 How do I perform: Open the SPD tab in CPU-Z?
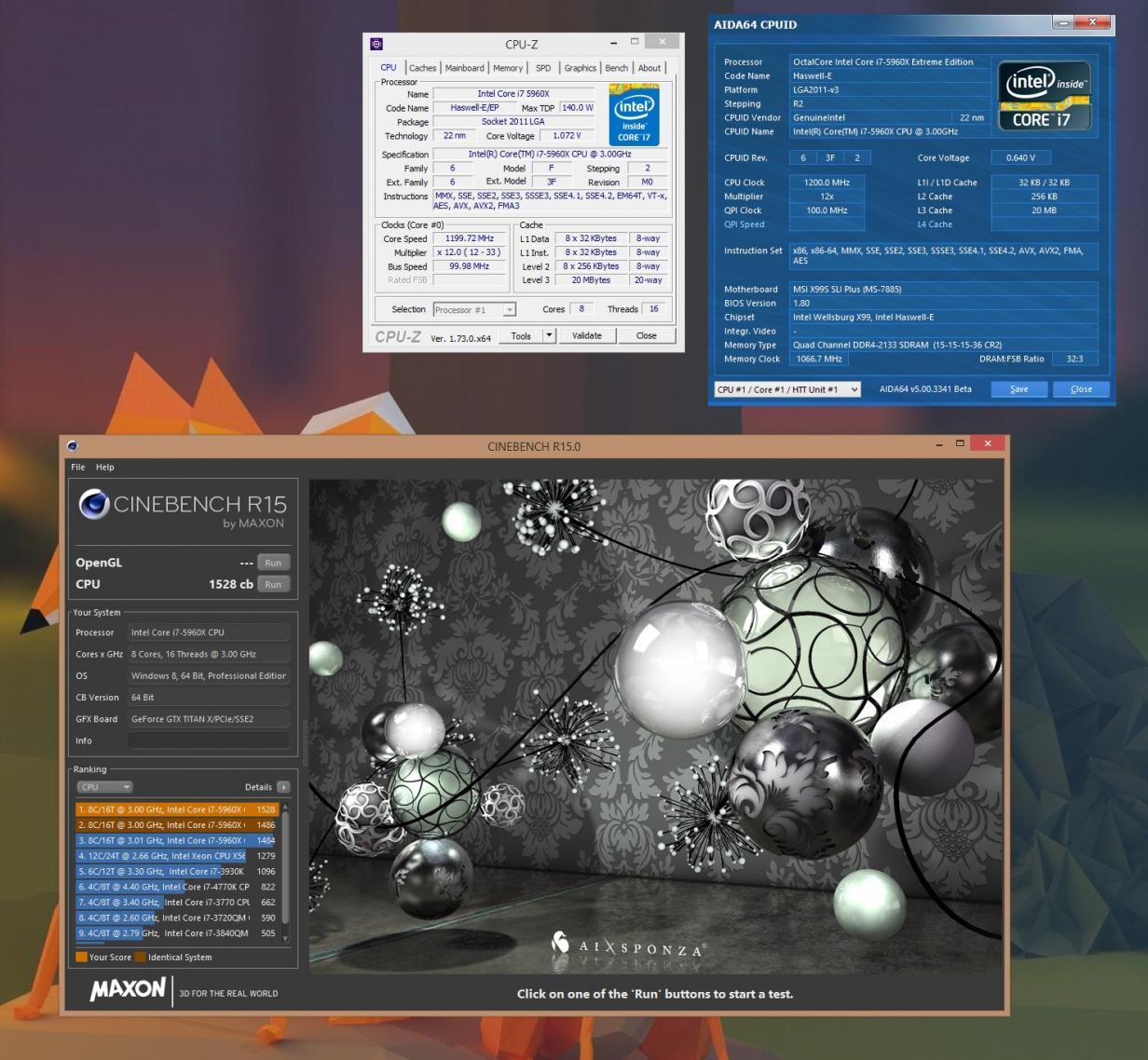click(x=543, y=68)
